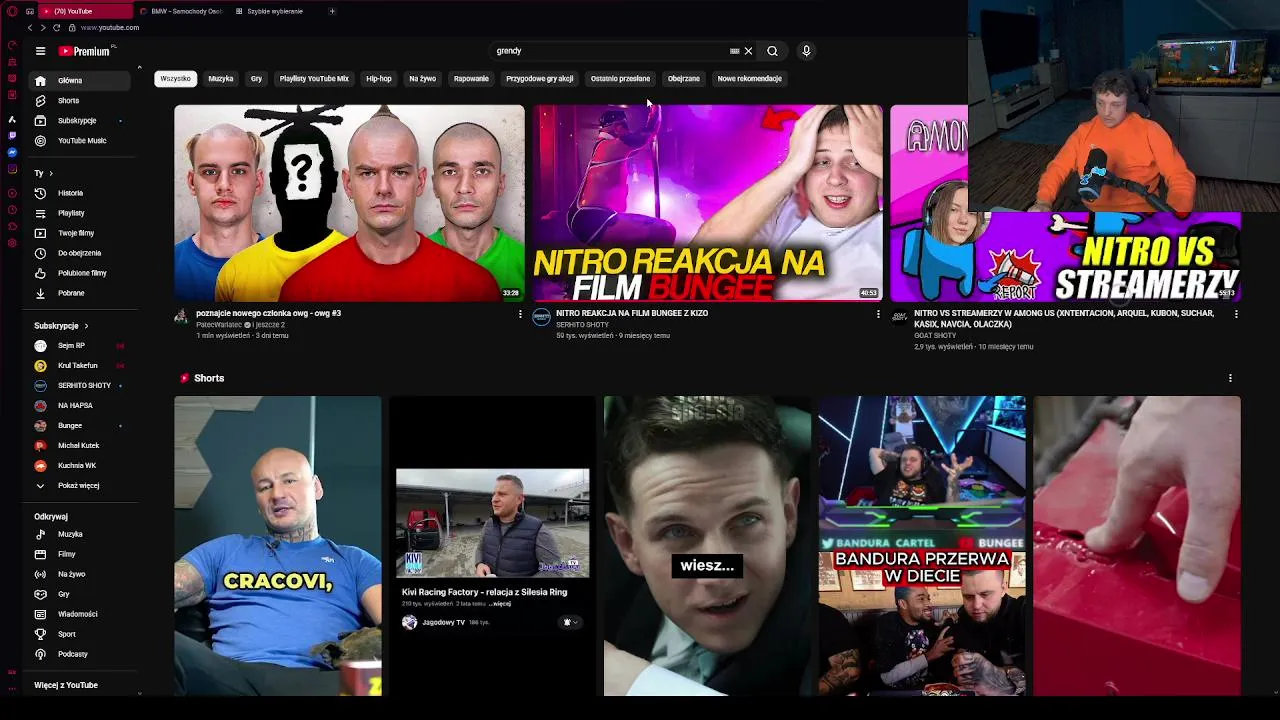Open Polubione filmy in the sidebar
The width and height of the screenshot is (1280, 720).
click(x=80, y=273)
